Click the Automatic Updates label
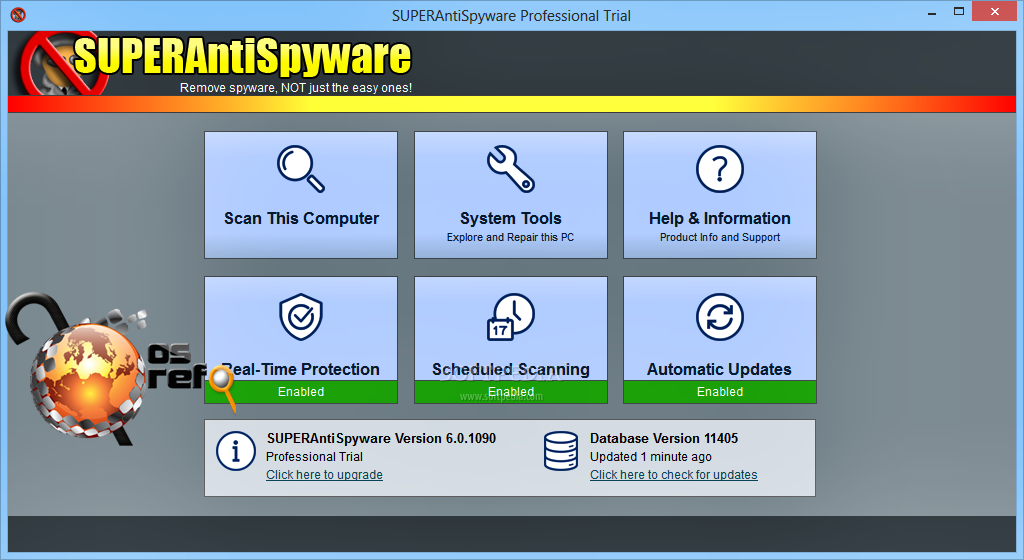The width and height of the screenshot is (1024, 560). (719, 369)
